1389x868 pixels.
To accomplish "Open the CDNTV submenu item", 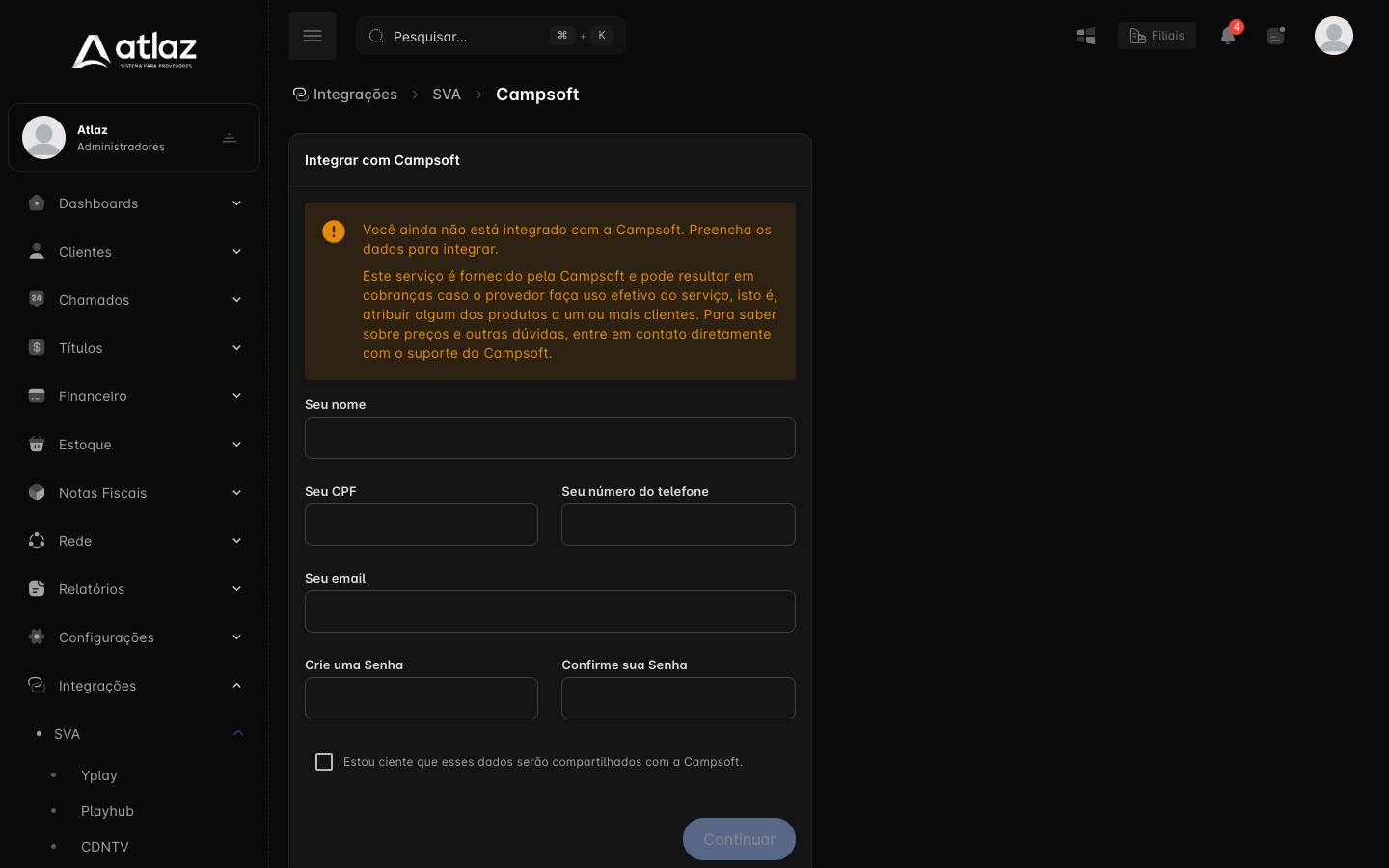I will pyautogui.click(x=105, y=847).
